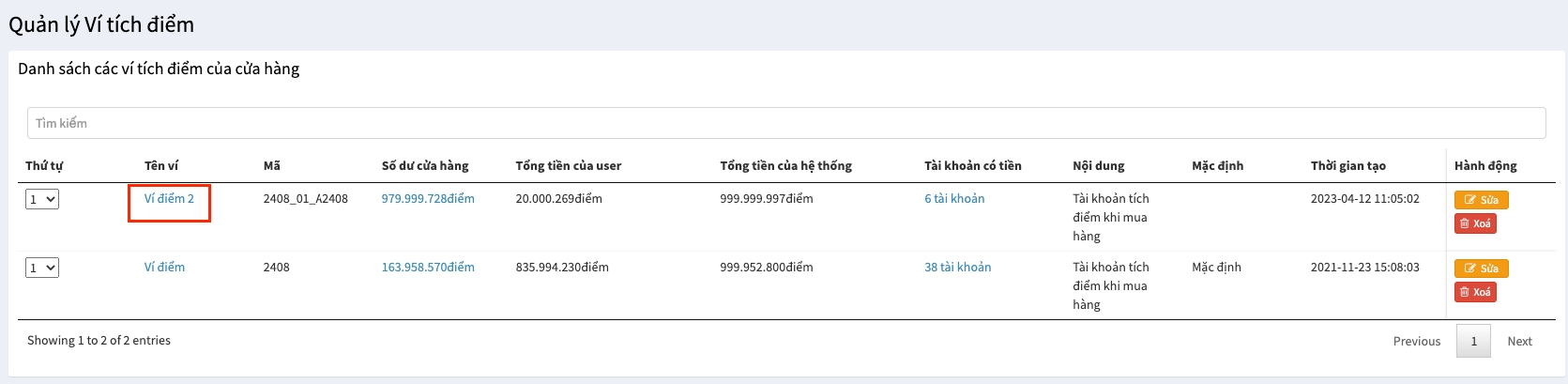Sort by the Tên ví column header
Screen dimensions: 1568x384
(x=161, y=166)
